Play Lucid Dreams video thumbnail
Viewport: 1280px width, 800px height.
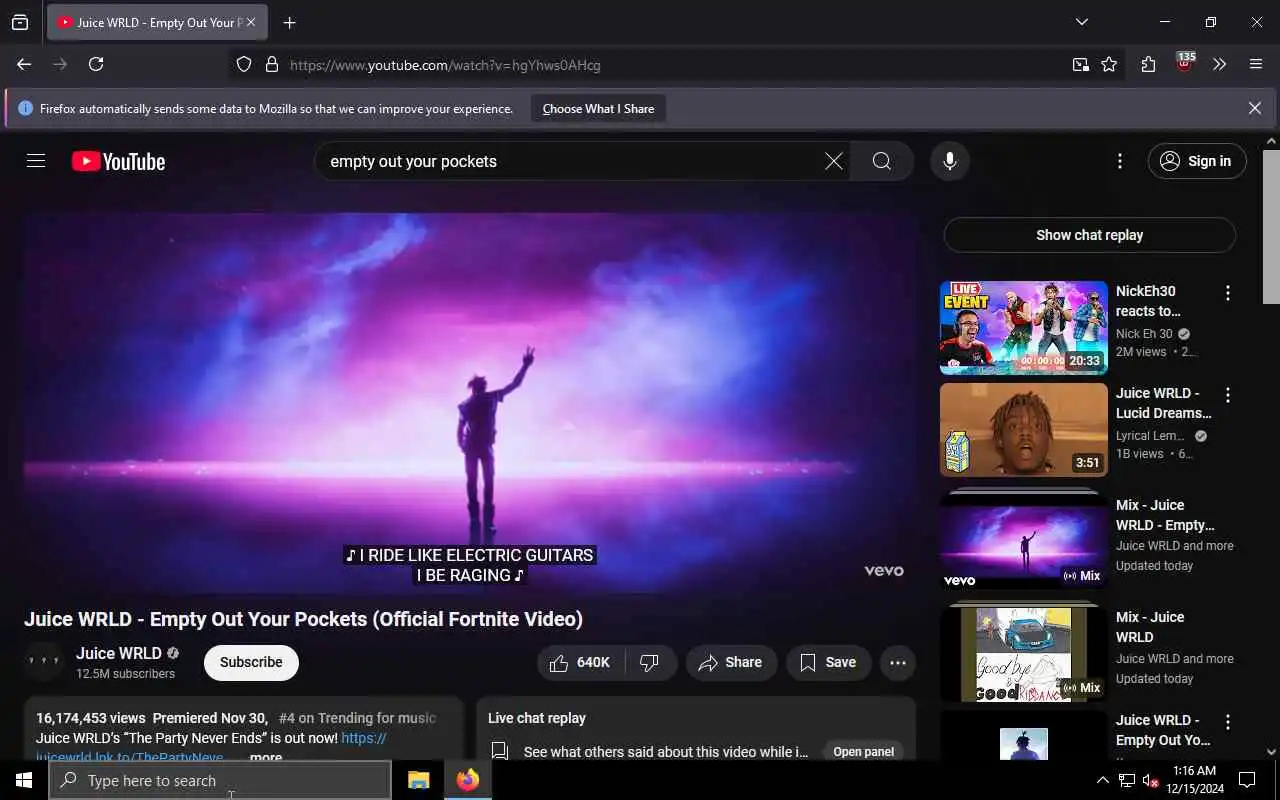point(1023,430)
